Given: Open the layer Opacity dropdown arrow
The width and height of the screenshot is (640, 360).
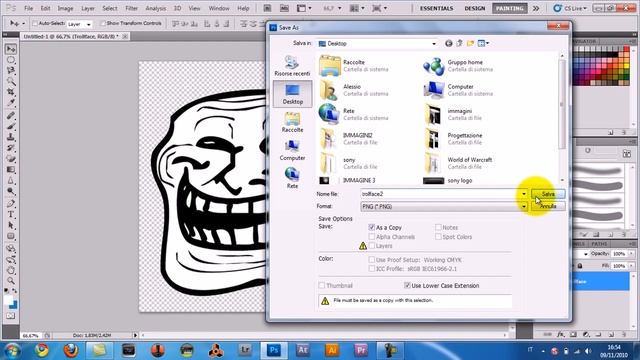Looking at the screenshot, I should tap(631, 254).
